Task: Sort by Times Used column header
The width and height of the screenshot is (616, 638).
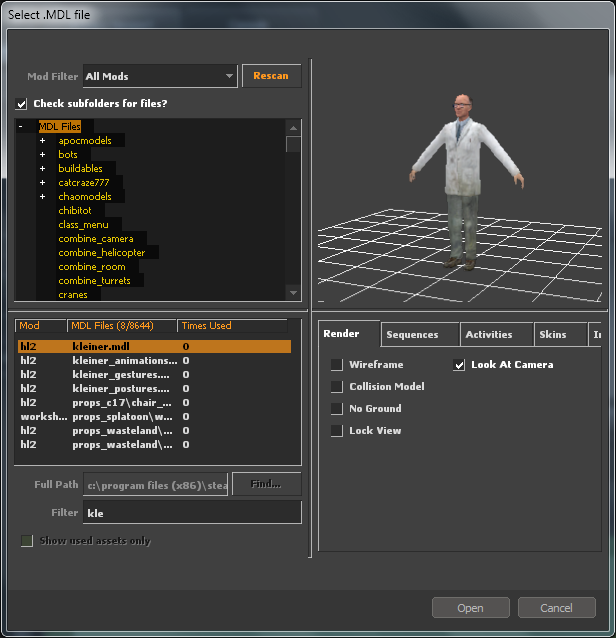Action: click(232, 326)
